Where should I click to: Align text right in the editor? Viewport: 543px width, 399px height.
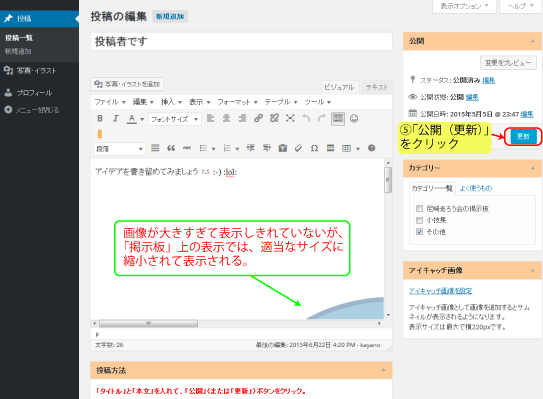(242, 118)
